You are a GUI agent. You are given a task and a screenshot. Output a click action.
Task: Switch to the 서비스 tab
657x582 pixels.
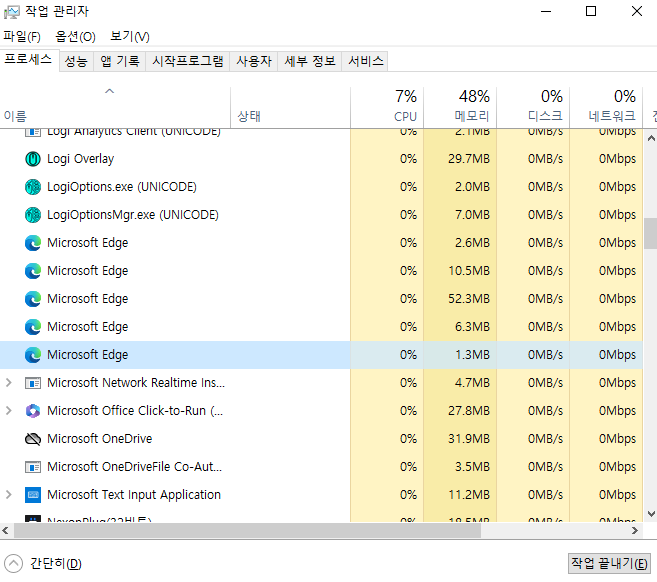pos(365,62)
